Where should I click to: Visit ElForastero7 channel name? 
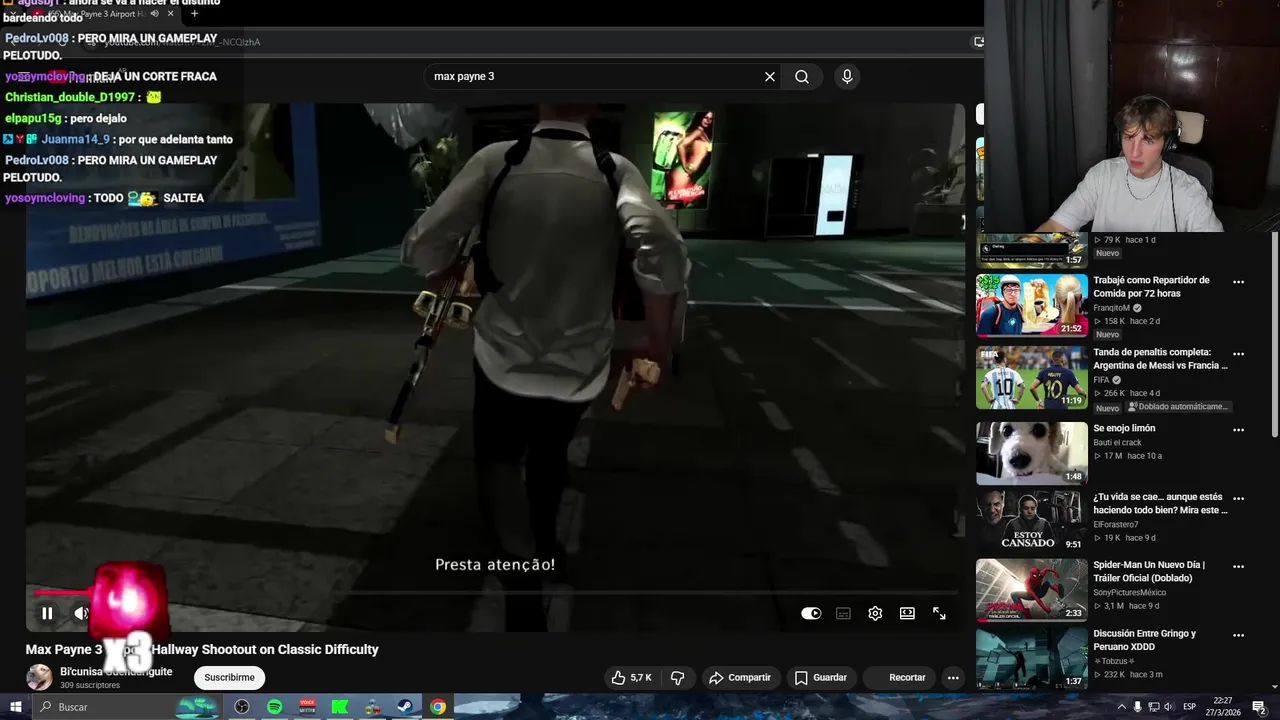[x=1118, y=524]
